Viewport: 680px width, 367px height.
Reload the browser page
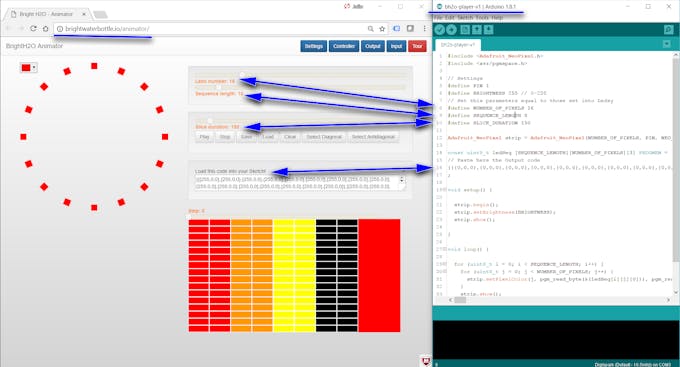coord(33,29)
